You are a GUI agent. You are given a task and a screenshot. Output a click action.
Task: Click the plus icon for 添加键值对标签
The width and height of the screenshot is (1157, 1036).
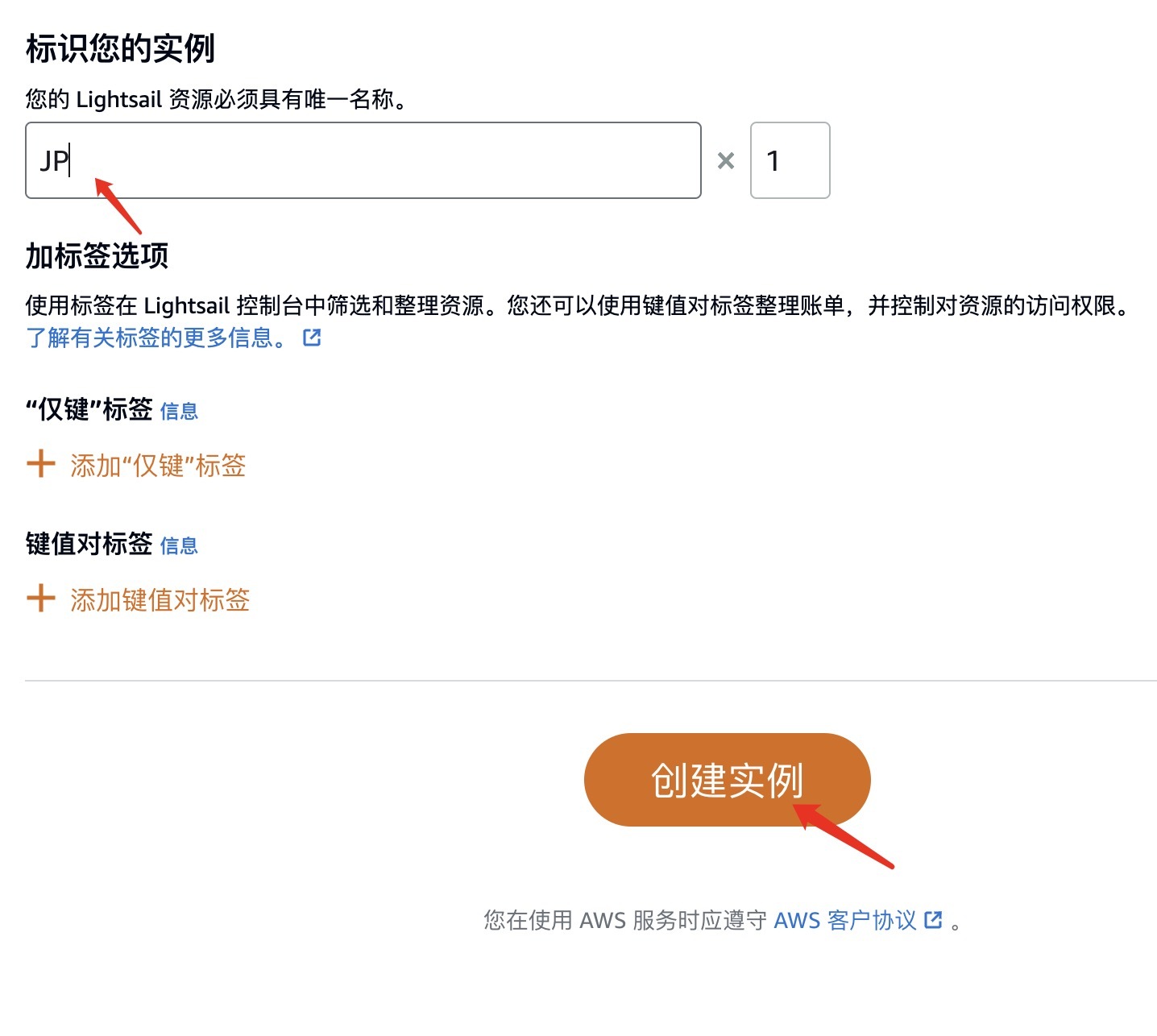(x=41, y=599)
